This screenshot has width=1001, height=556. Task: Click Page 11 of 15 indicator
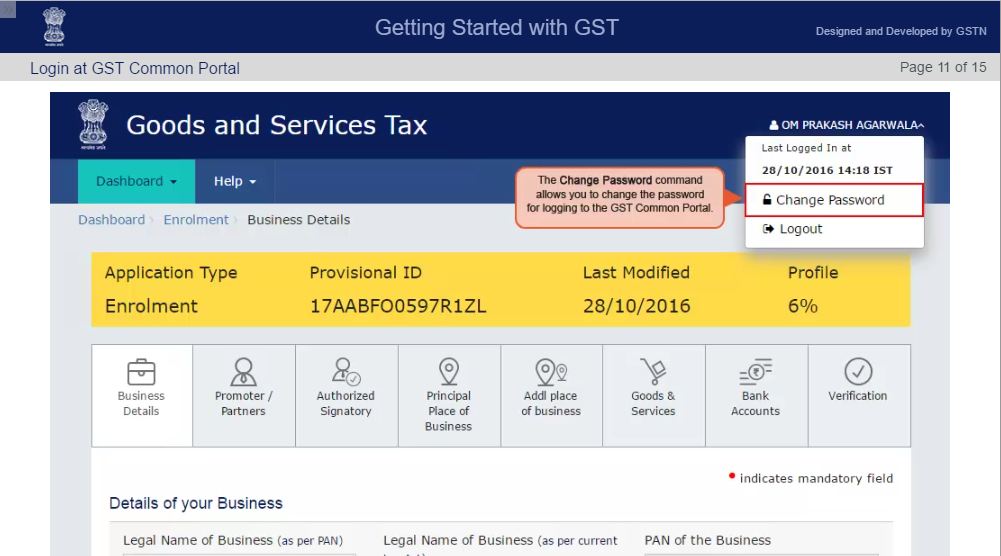point(943,67)
